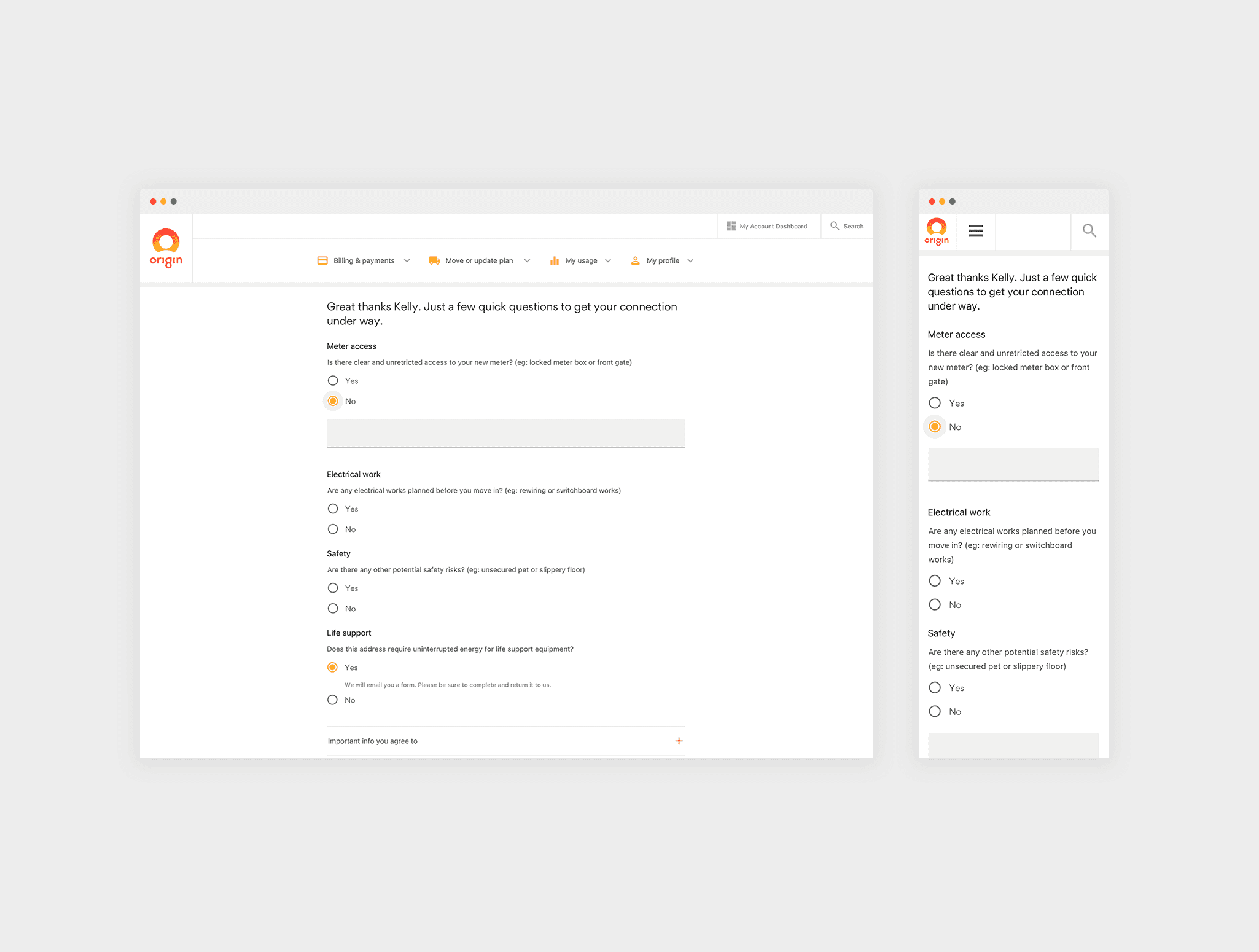
Task: Click the desktop Search magnifier icon
Action: 835,226
